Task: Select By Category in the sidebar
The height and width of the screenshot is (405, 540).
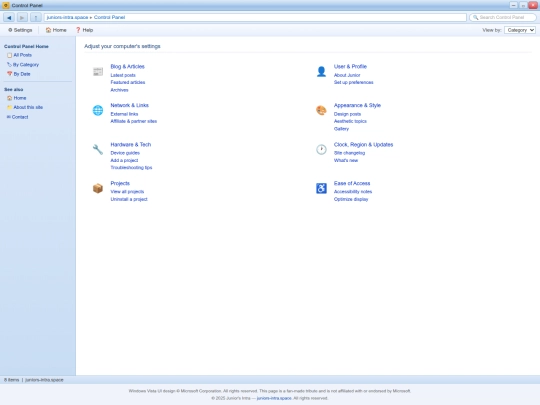Action: [23, 64]
